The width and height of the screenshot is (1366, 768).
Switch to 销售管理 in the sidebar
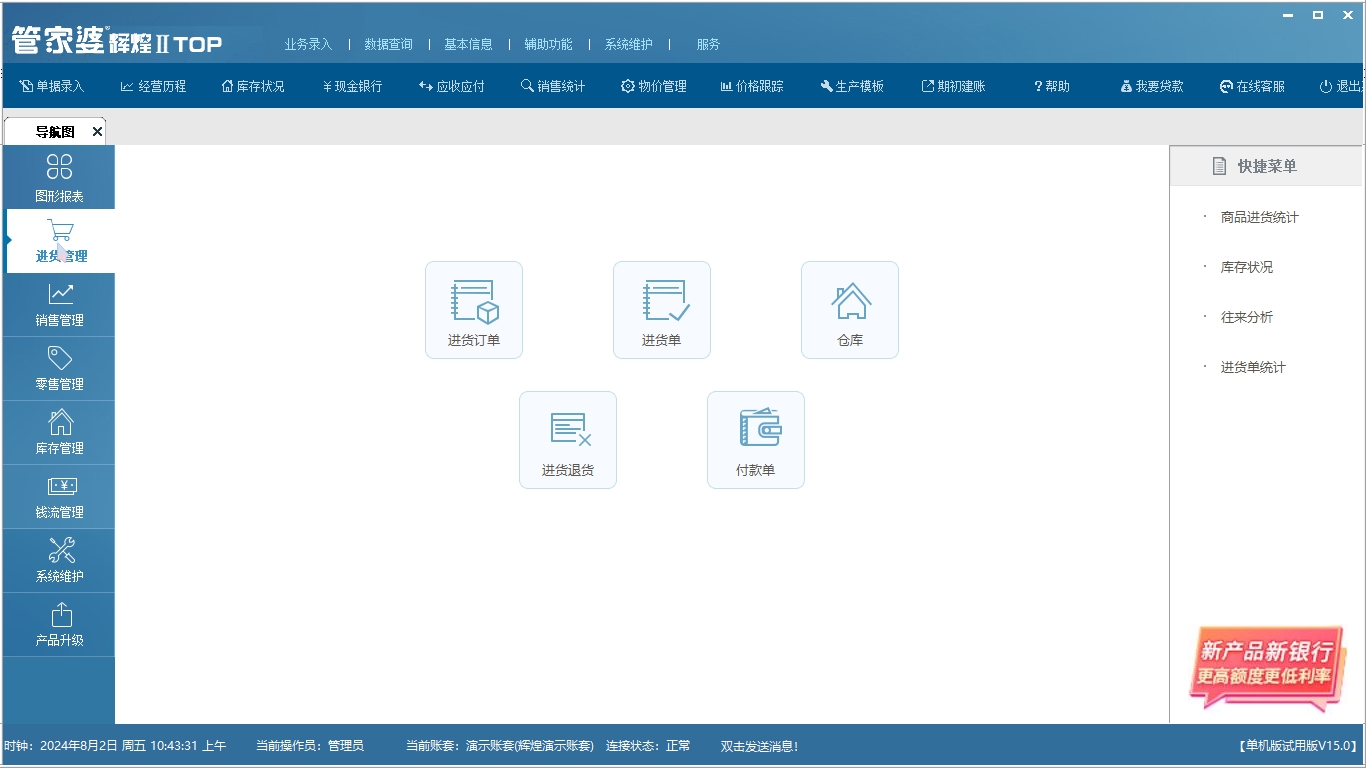pyautogui.click(x=58, y=305)
